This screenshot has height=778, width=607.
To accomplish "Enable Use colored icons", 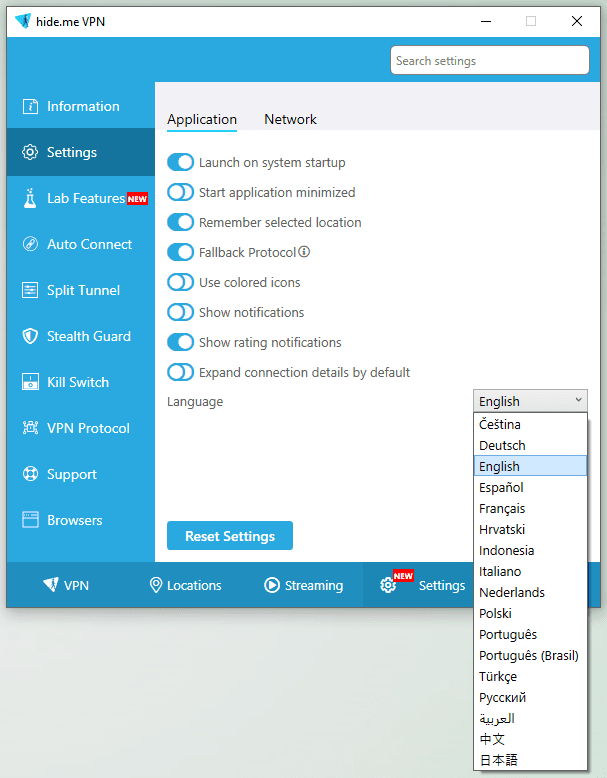I will coord(180,282).
